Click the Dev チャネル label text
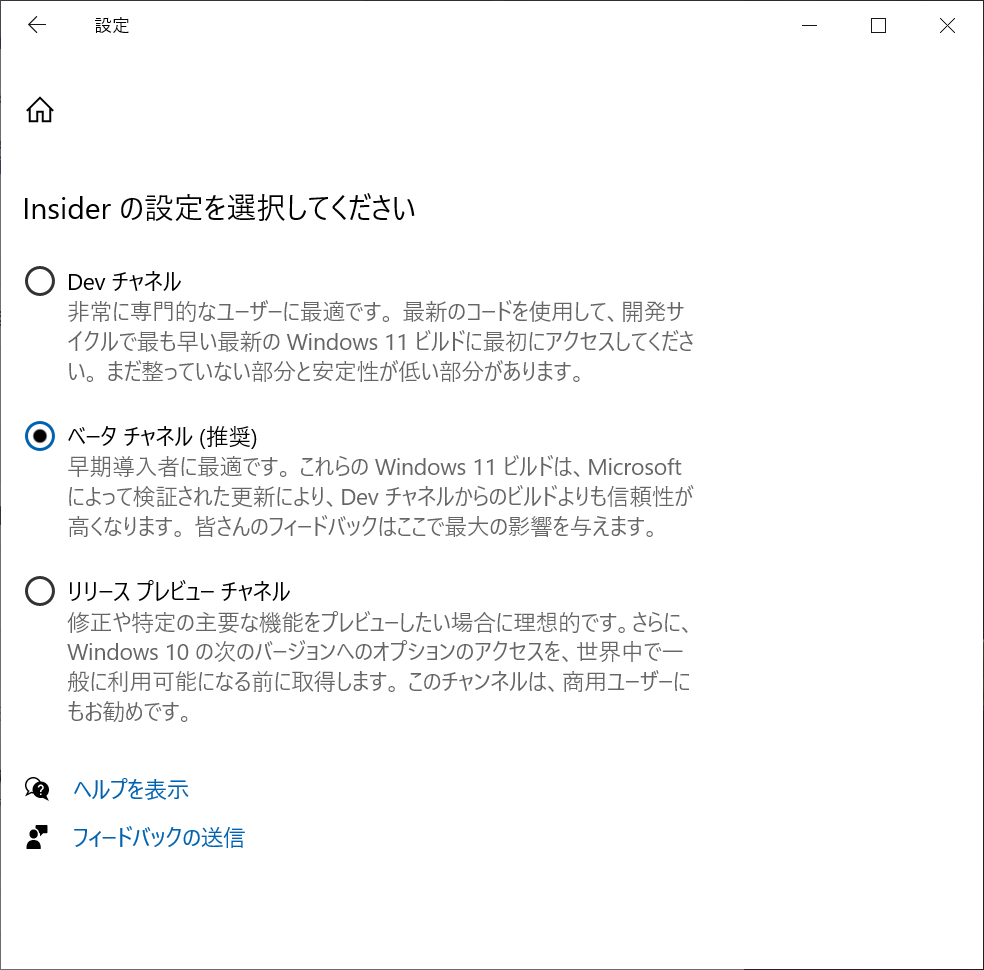This screenshot has width=984, height=970. pos(124,281)
